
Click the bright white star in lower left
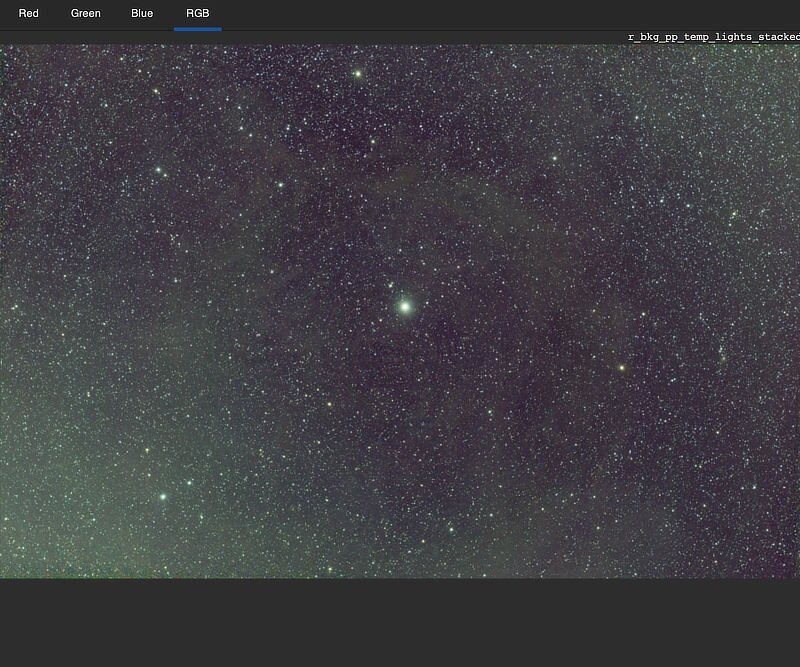(162, 496)
